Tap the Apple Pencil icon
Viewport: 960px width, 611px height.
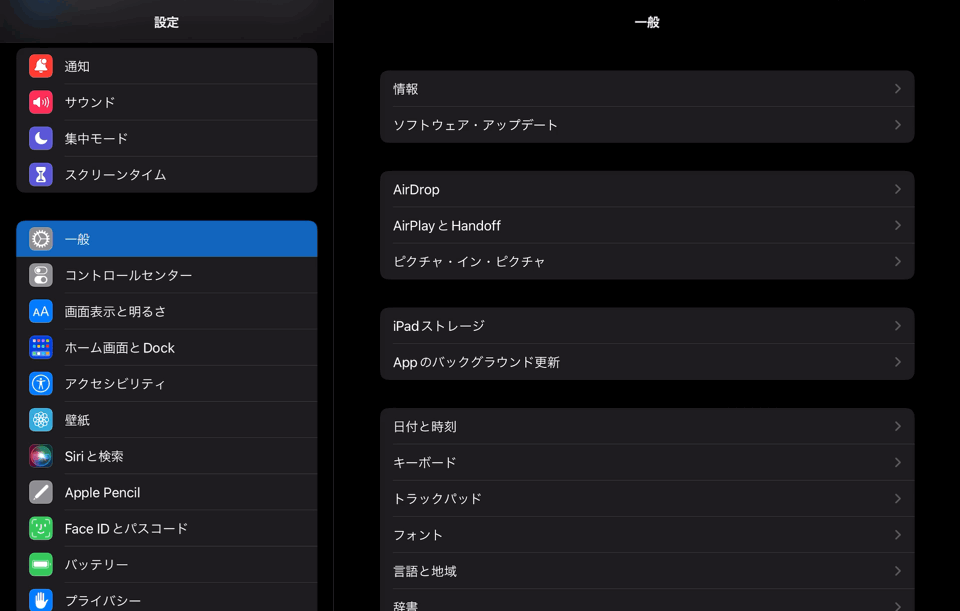pos(41,492)
